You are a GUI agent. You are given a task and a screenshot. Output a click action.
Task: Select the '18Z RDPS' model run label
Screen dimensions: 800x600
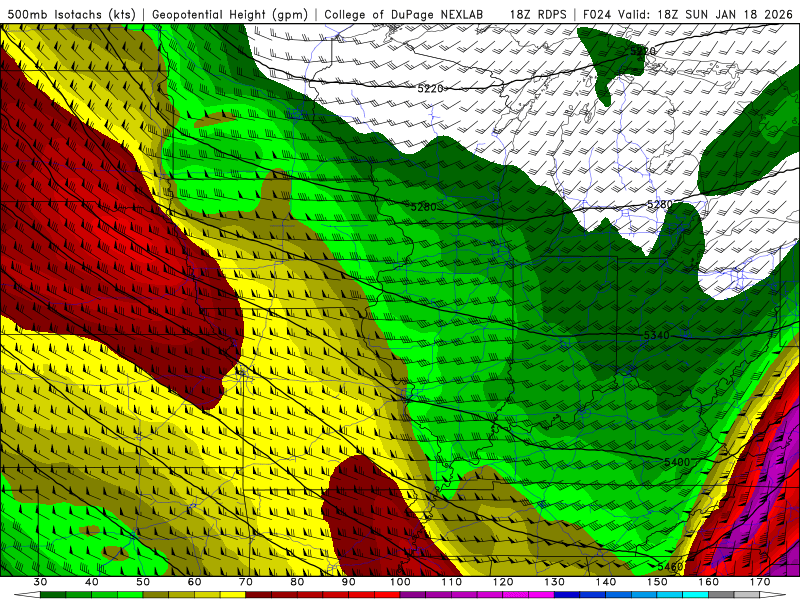(x=538, y=14)
